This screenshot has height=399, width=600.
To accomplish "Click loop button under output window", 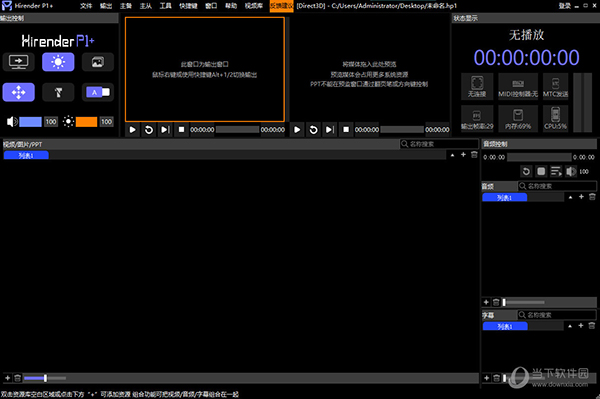I will (148, 130).
